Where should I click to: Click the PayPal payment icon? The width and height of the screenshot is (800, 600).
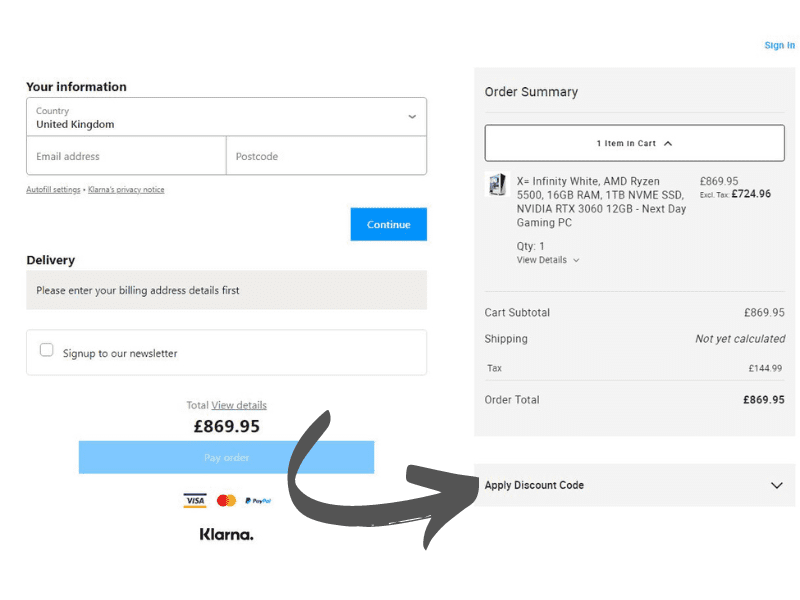(258, 500)
